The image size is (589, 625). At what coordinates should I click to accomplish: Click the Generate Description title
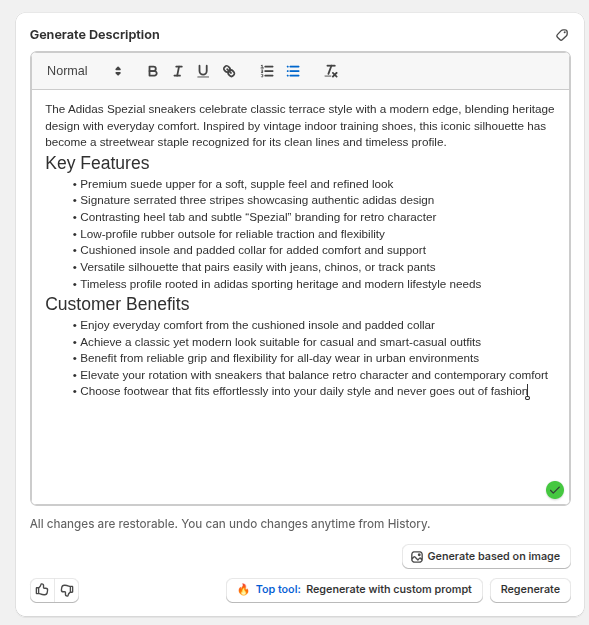click(94, 35)
